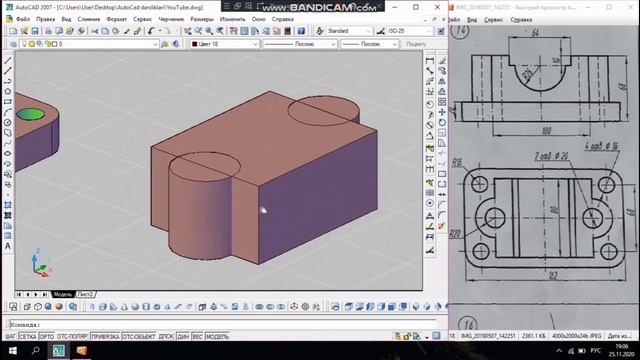Screen dimensions: 640x360
Task: Open the Windows Start button
Action: pos(13,351)
